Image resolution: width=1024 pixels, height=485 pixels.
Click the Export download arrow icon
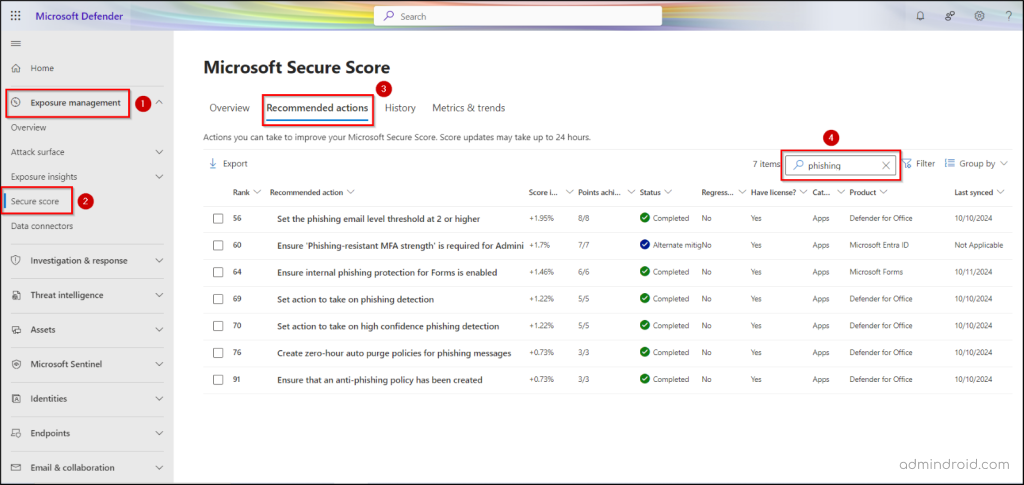click(x=213, y=164)
